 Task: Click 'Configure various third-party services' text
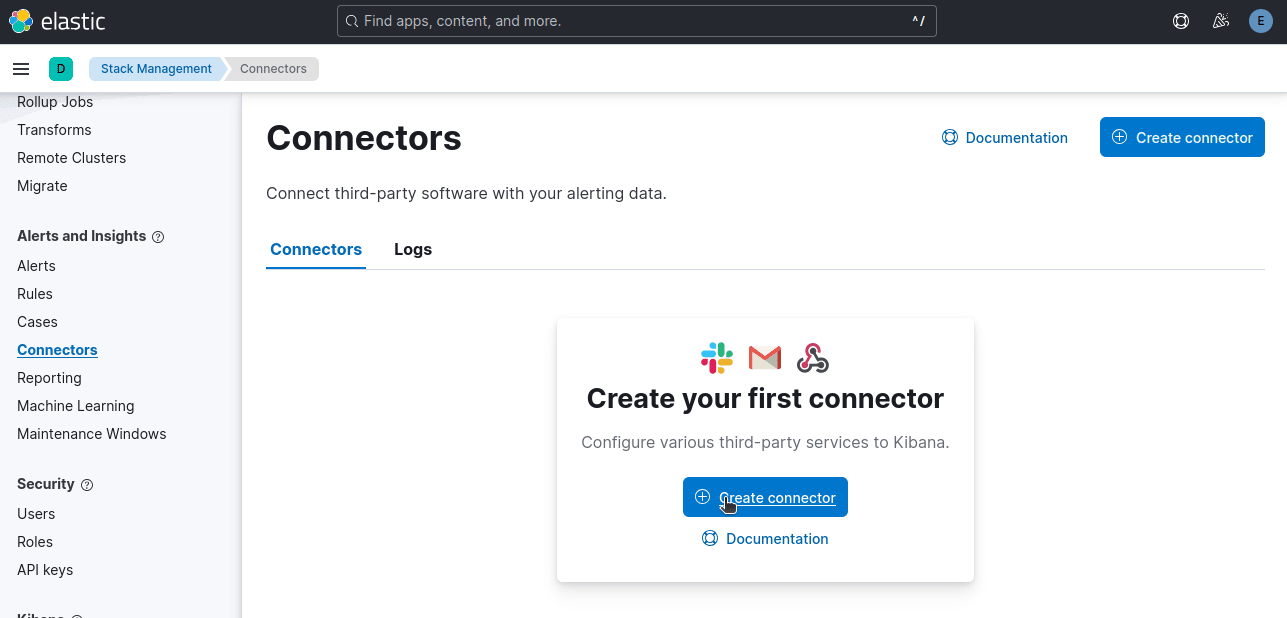pos(765,442)
